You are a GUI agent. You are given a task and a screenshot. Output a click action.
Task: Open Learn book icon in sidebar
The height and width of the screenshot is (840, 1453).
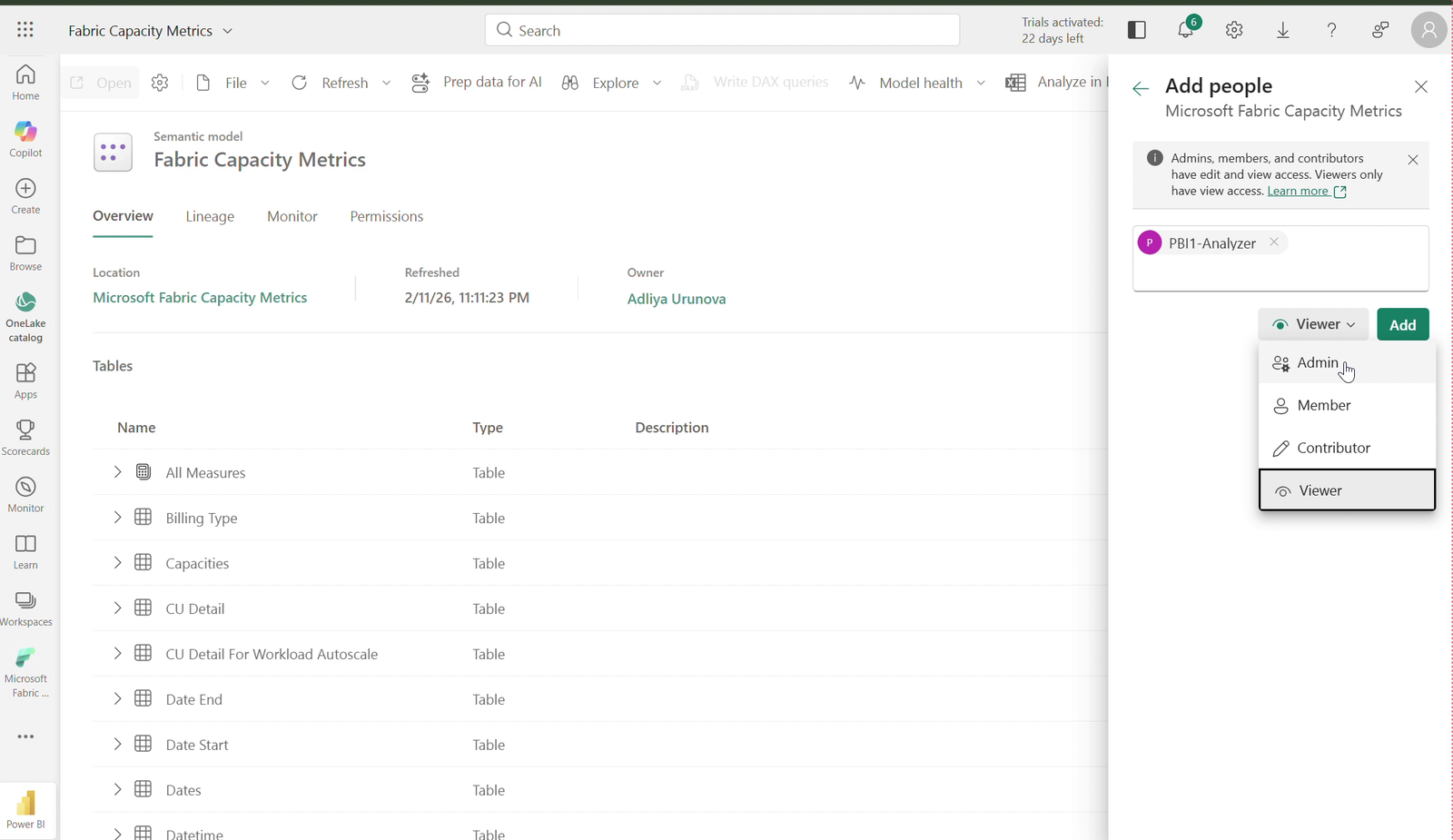coord(25,551)
